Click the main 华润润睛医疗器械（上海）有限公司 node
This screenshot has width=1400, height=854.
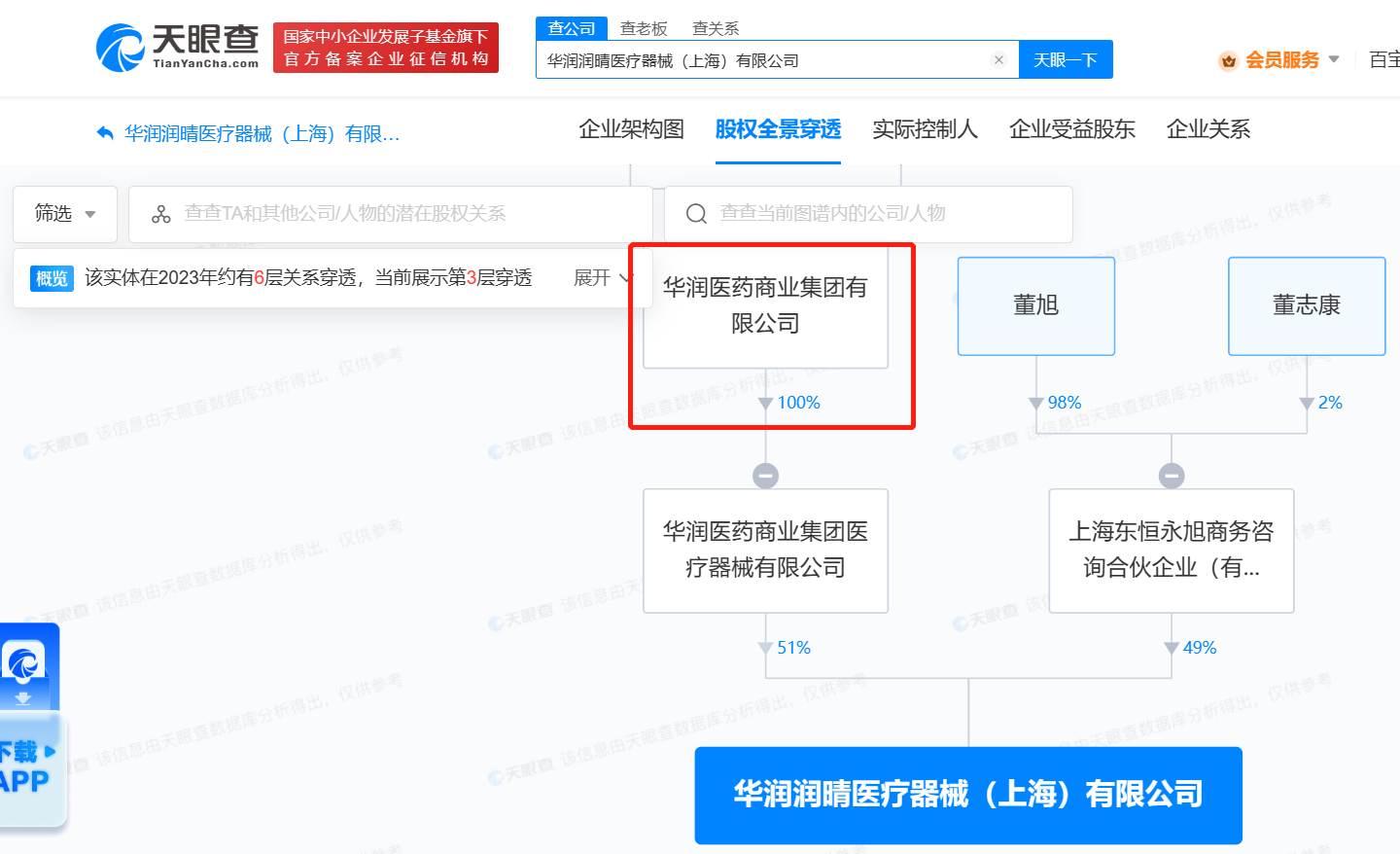coord(968,795)
